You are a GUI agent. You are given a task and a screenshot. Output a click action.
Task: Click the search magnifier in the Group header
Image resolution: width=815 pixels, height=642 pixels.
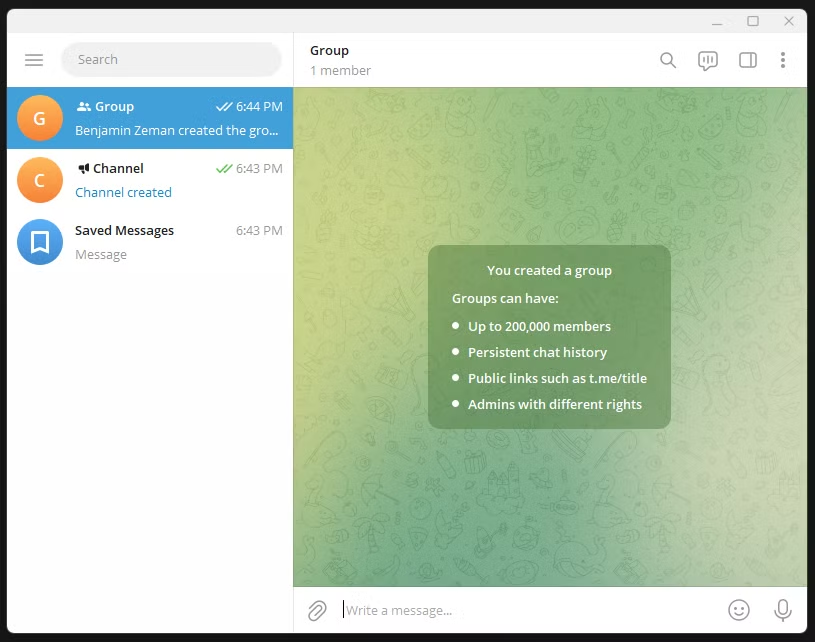coord(667,60)
